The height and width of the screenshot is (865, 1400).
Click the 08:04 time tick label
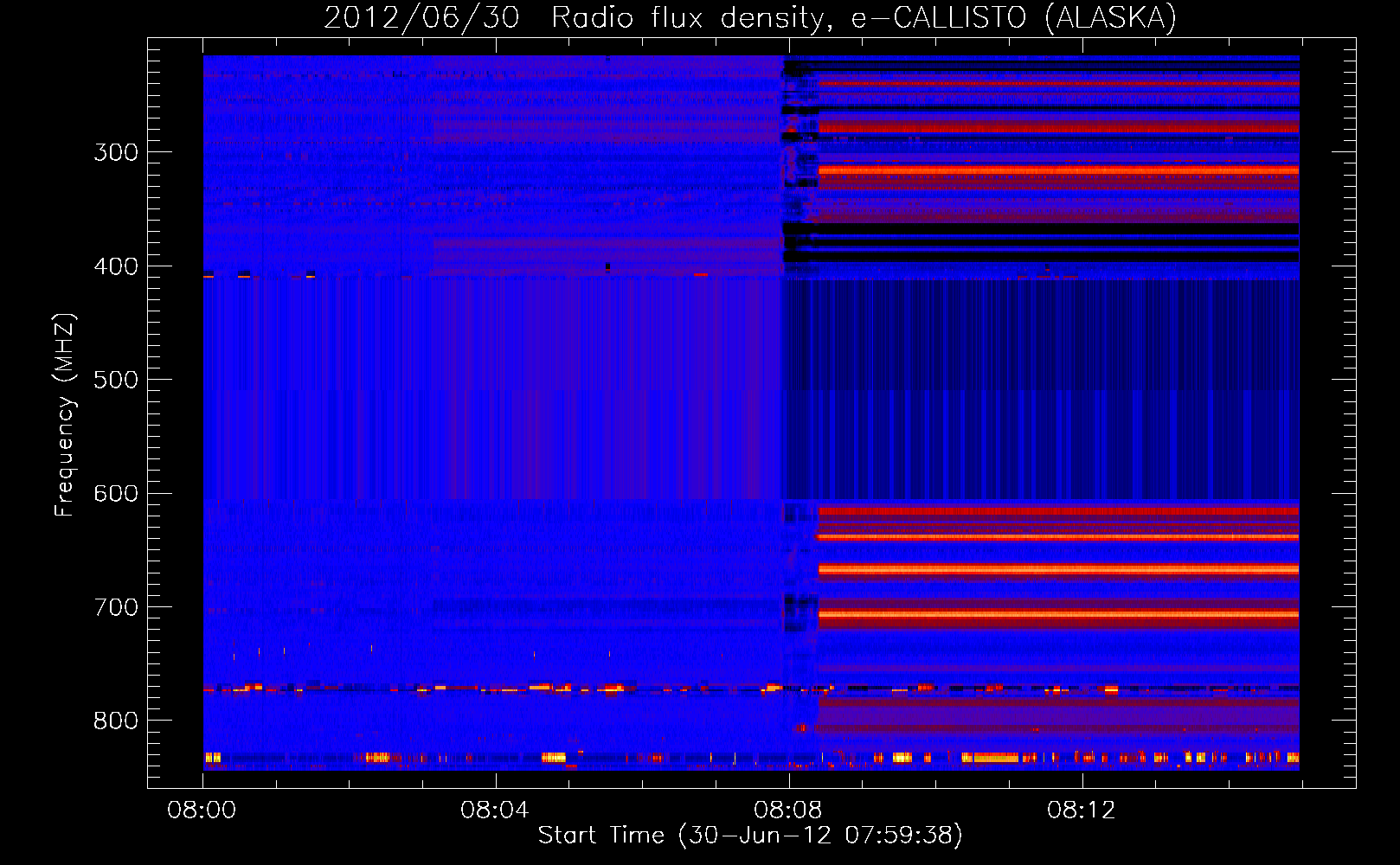tap(494, 811)
